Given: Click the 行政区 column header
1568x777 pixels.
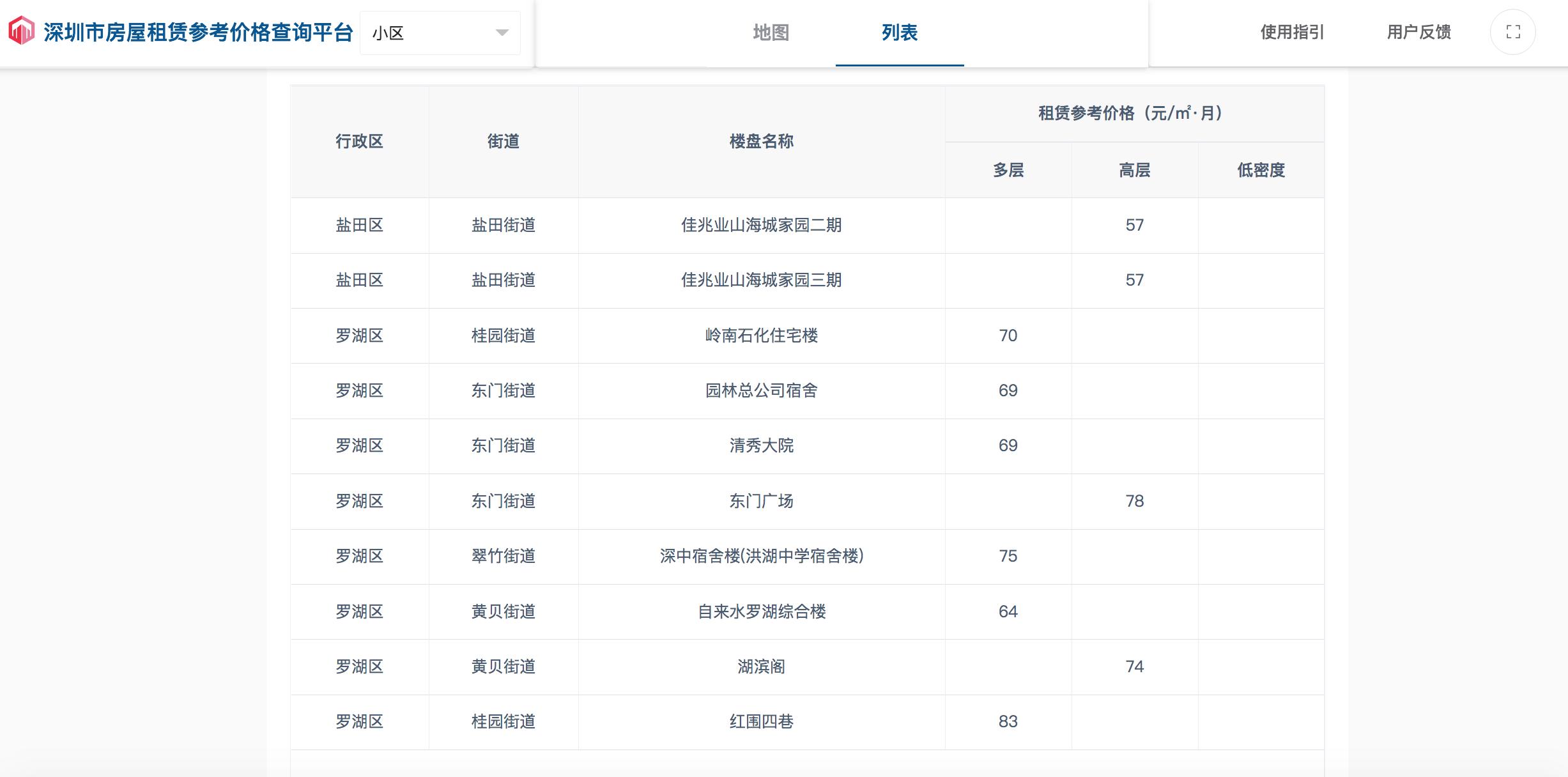Looking at the screenshot, I should [x=359, y=141].
